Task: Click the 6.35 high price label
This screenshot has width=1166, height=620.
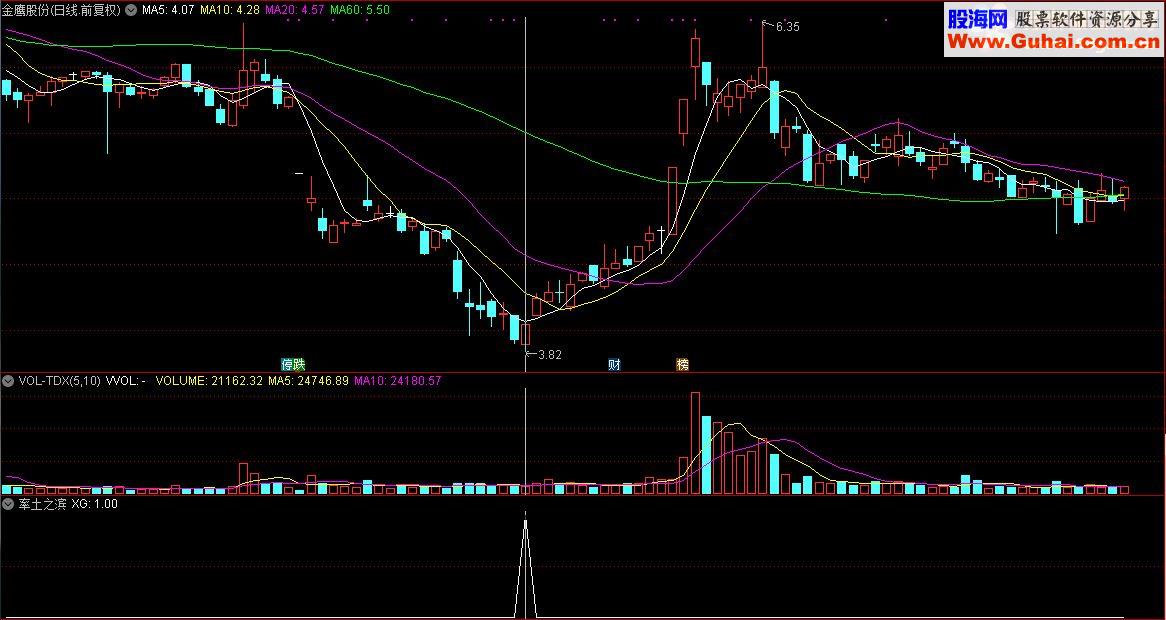Action: coord(787,27)
